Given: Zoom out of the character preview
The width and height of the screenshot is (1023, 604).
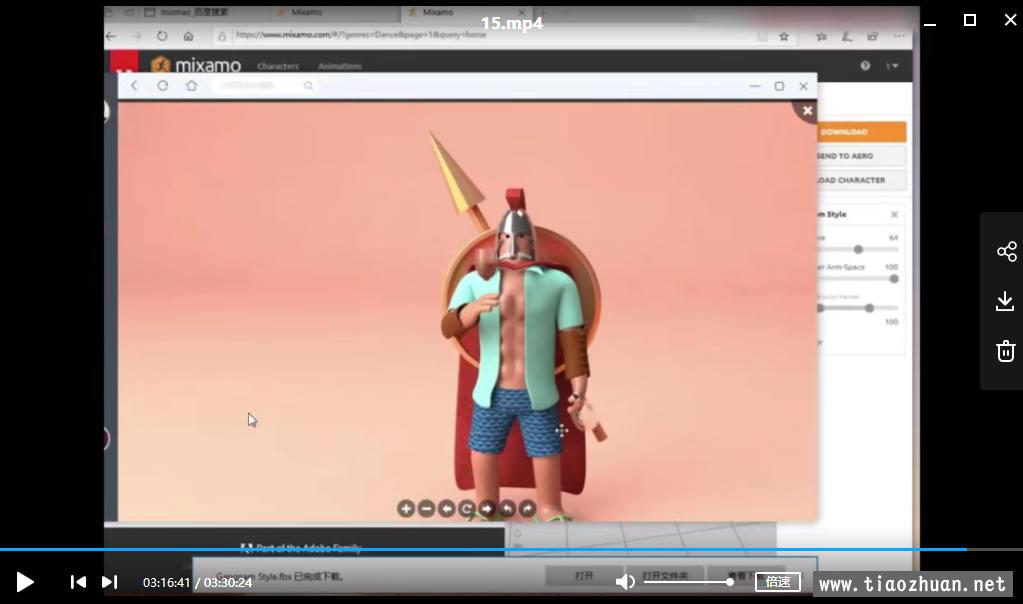Looking at the screenshot, I should click(426, 509).
